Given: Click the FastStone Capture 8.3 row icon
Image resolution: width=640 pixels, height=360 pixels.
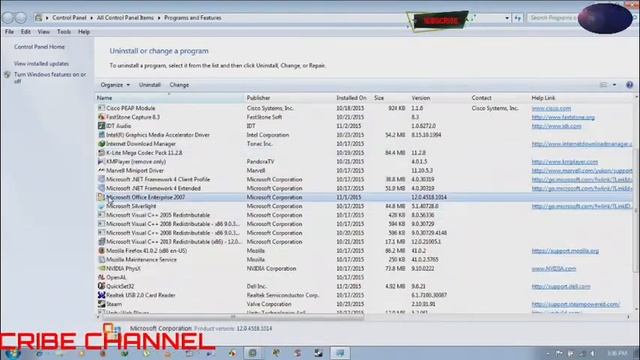Looking at the screenshot, I should click(x=101, y=117).
